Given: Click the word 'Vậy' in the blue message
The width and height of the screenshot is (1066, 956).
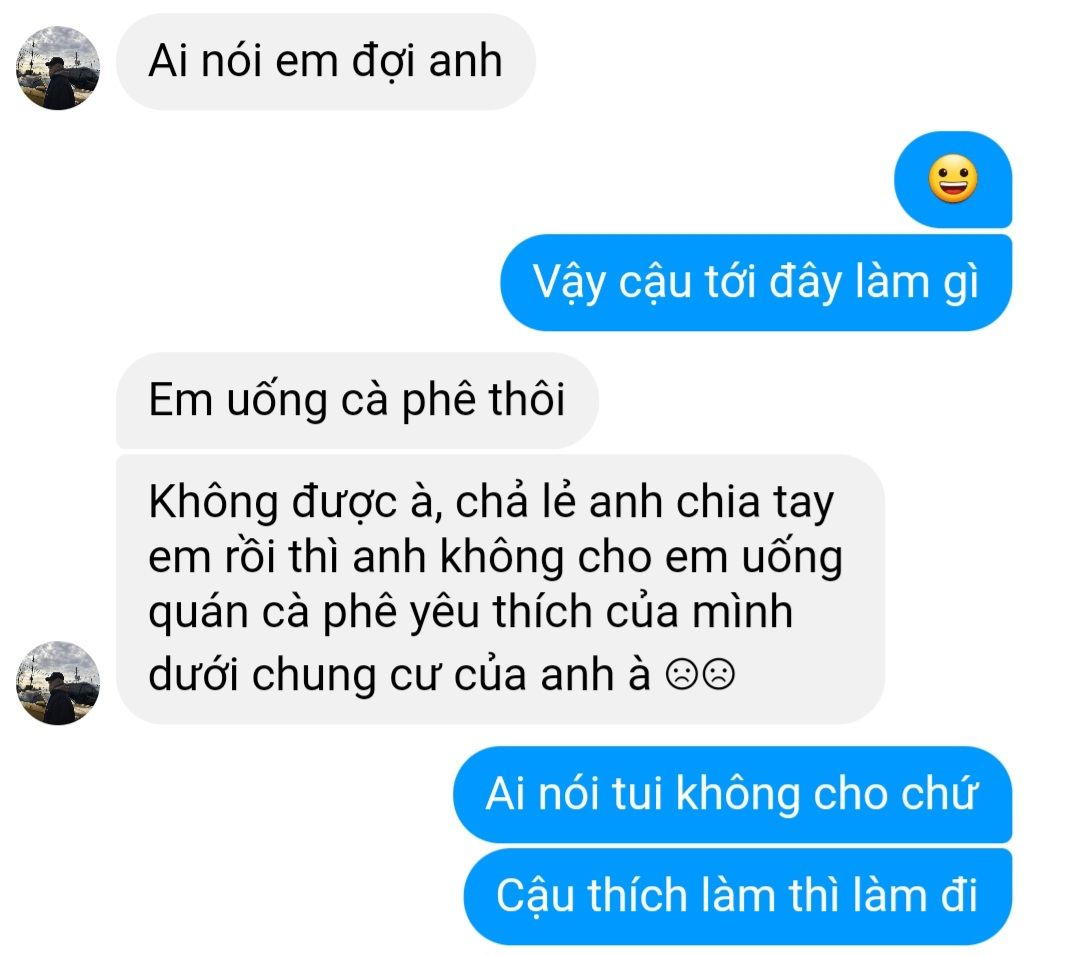Looking at the screenshot, I should pyautogui.click(x=569, y=284).
